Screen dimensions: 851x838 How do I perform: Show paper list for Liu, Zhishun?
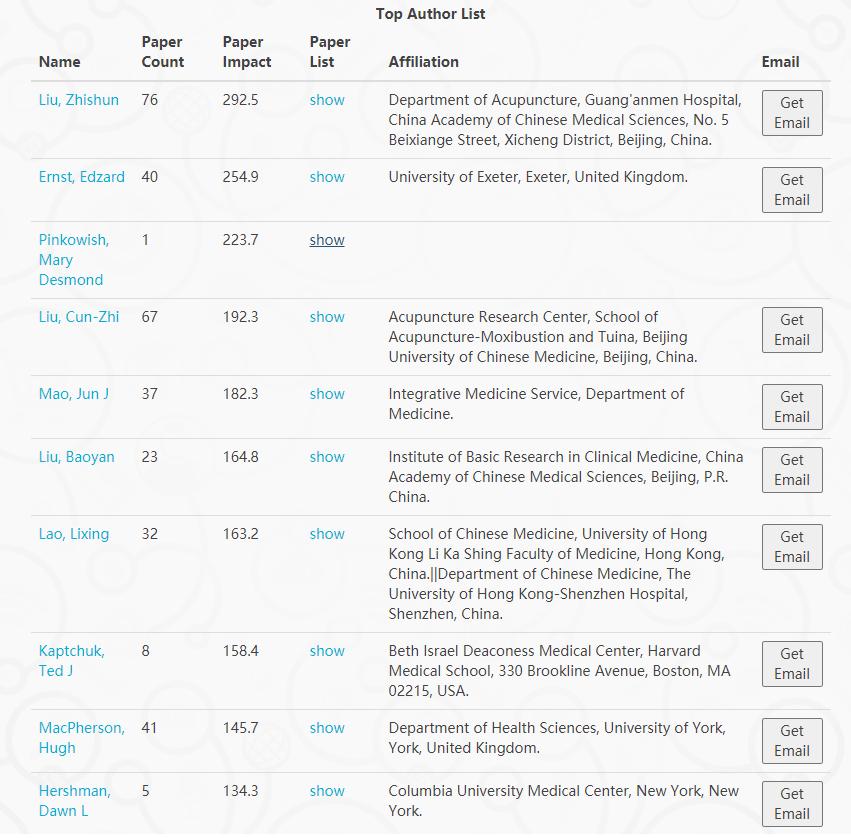tap(327, 100)
